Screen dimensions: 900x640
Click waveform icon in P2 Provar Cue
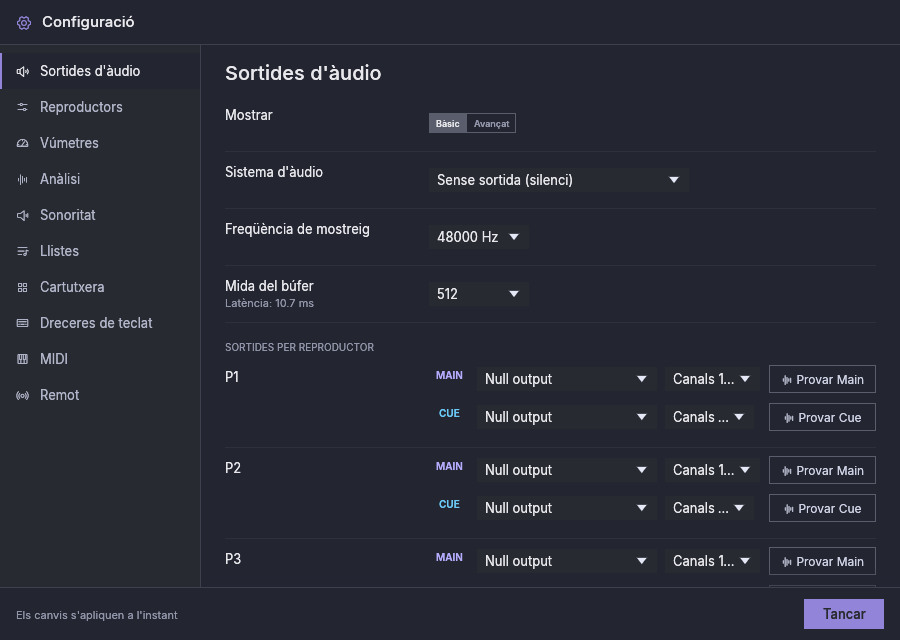[x=789, y=509]
